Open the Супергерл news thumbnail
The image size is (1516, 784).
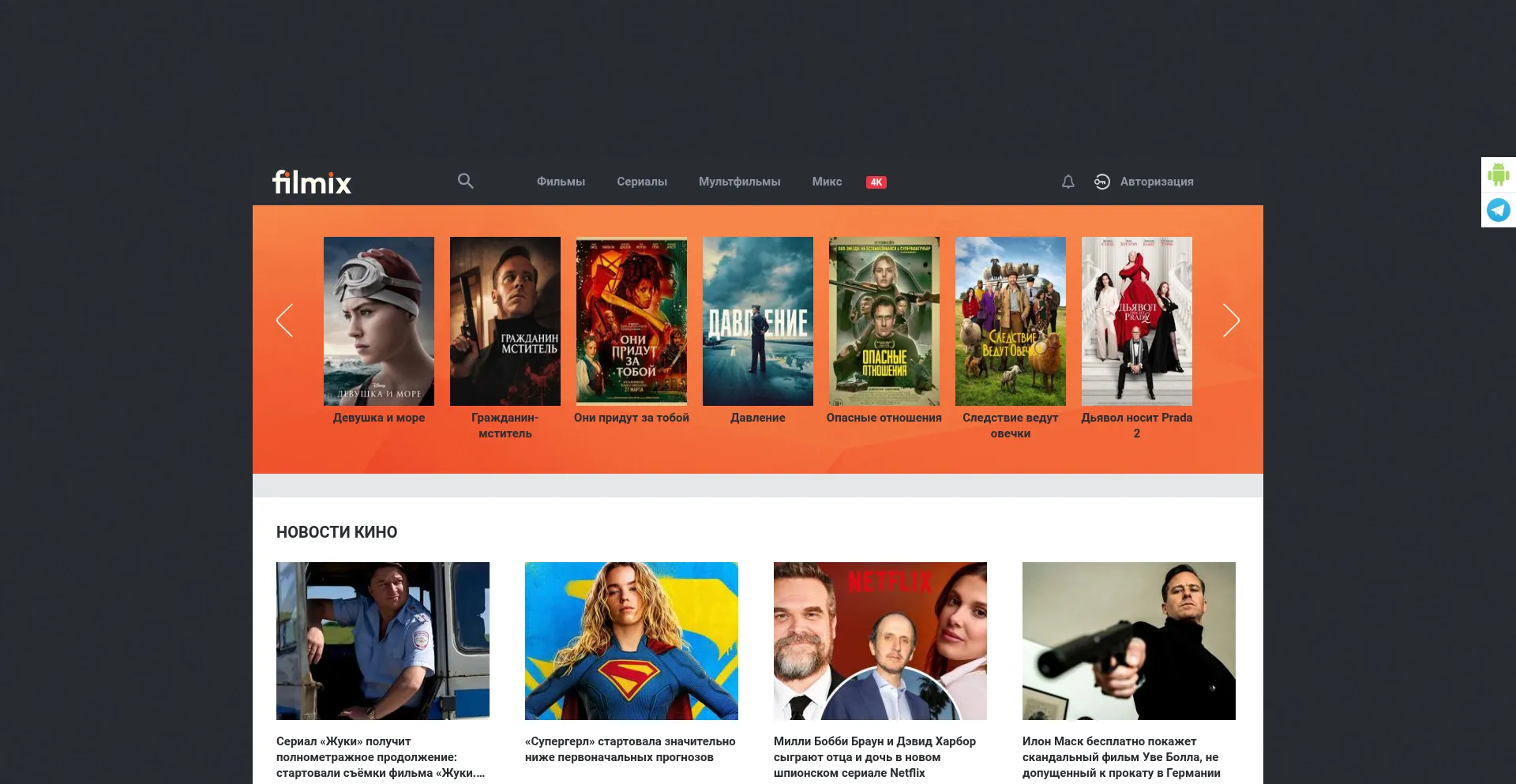[632, 641]
